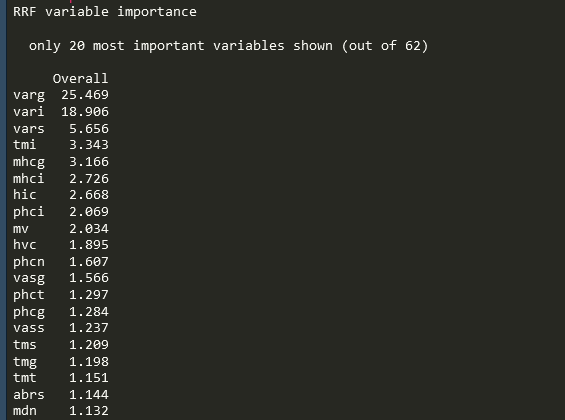Select the phci variable name
565x420 pixels.
[x=28, y=212]
